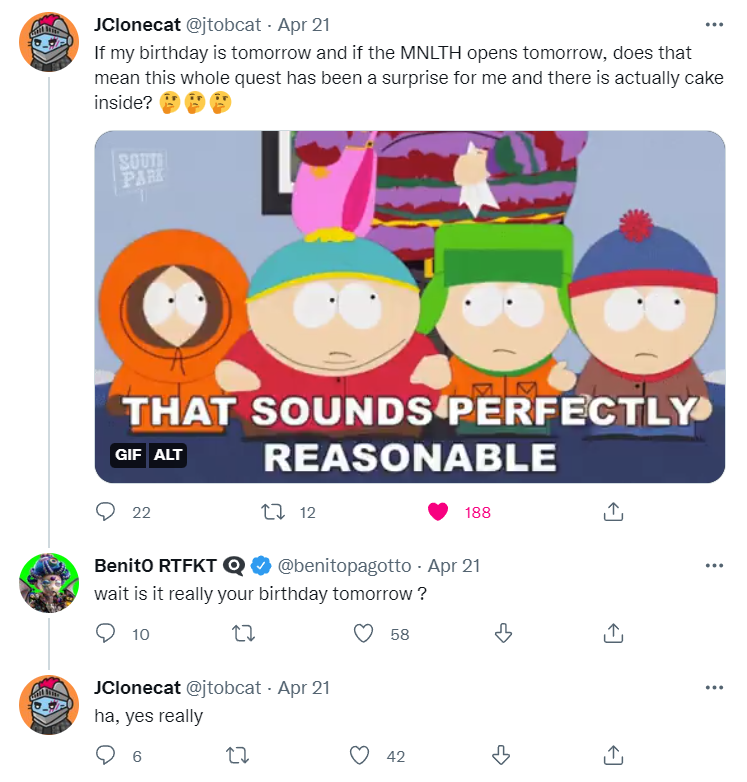Open Benit0 RTFKT's profile picture
This screenshot has height=782, width=747.
[x=49, y=581]
